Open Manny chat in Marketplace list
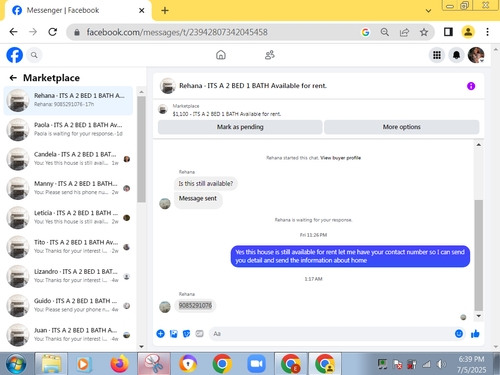 [x=68, y=188]
